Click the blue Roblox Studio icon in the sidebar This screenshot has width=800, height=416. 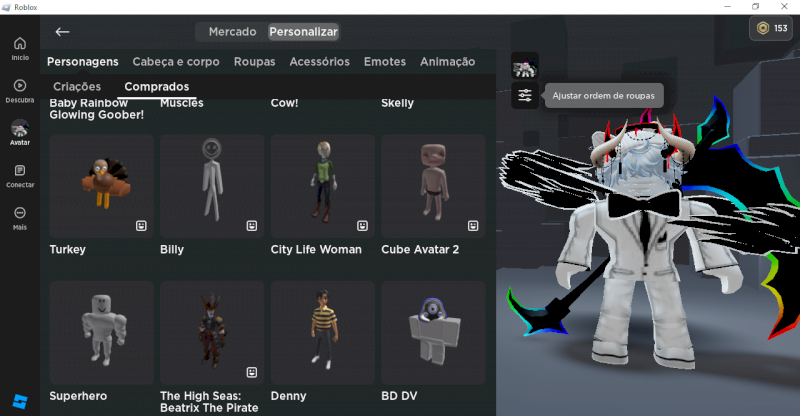20,401
